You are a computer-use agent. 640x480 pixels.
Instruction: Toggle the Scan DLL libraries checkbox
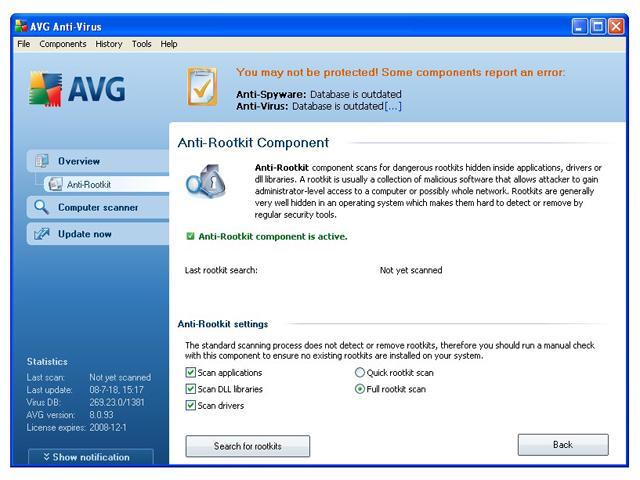pos(191,389)
